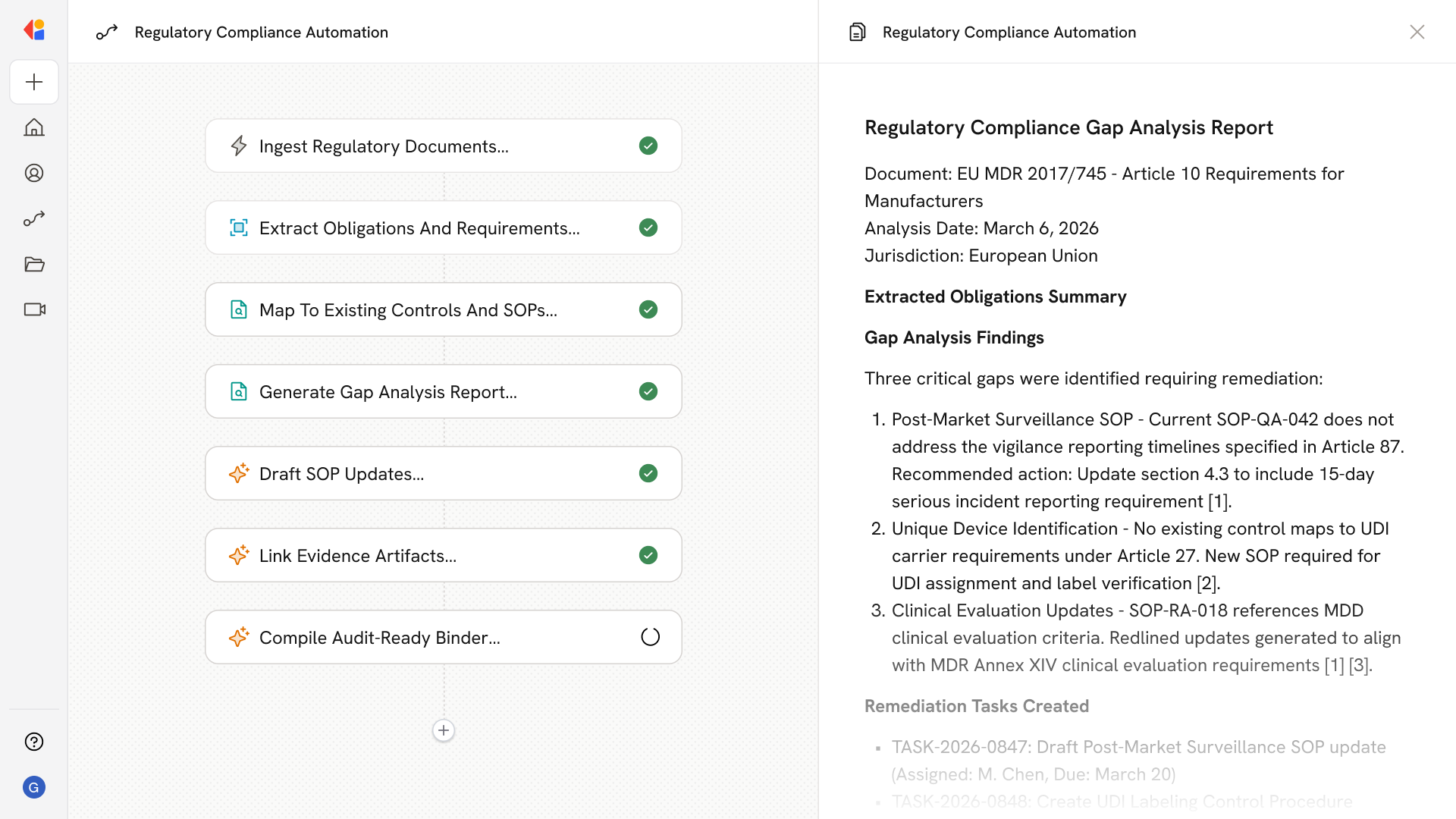Open the folder icon in the sidebar

[34, 264]
